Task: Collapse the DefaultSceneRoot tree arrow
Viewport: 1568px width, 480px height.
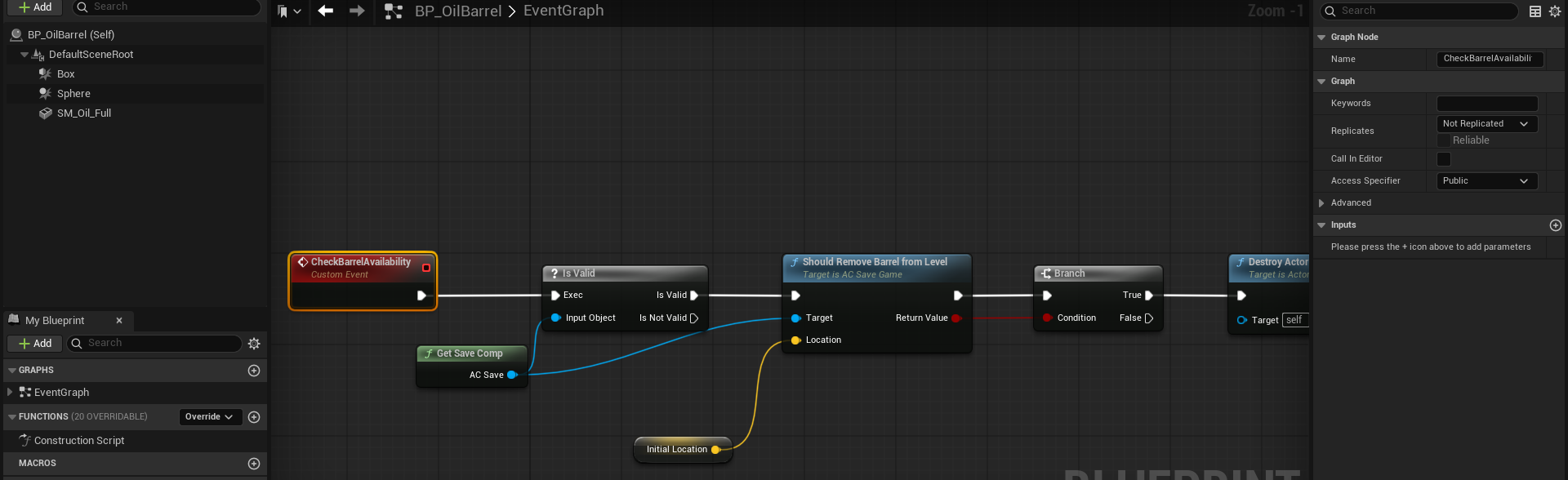Action: coord(24,55)
